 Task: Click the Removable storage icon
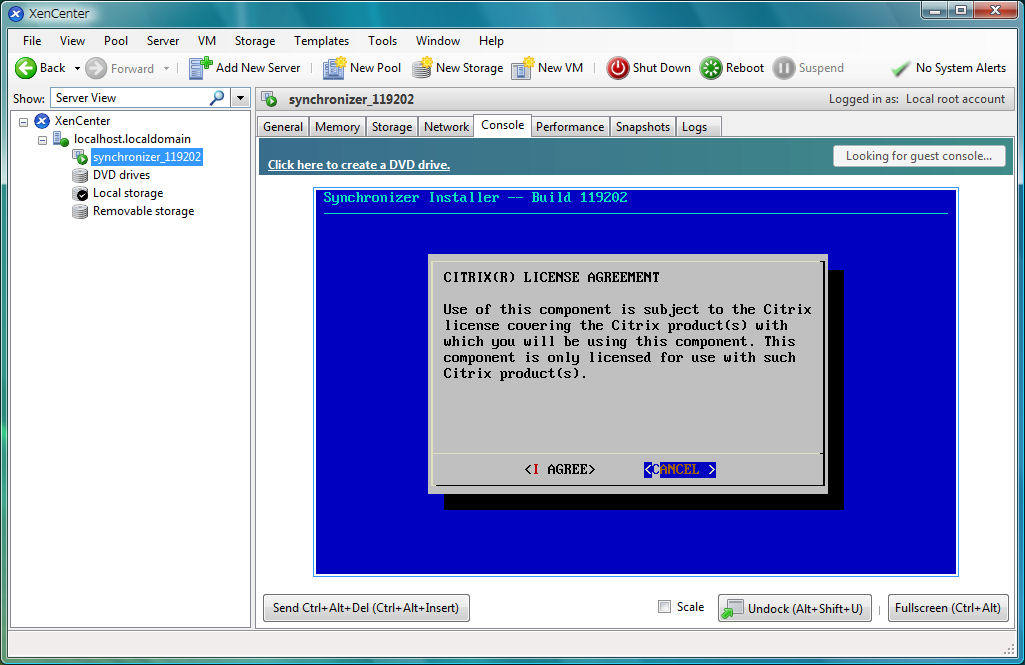80,211
